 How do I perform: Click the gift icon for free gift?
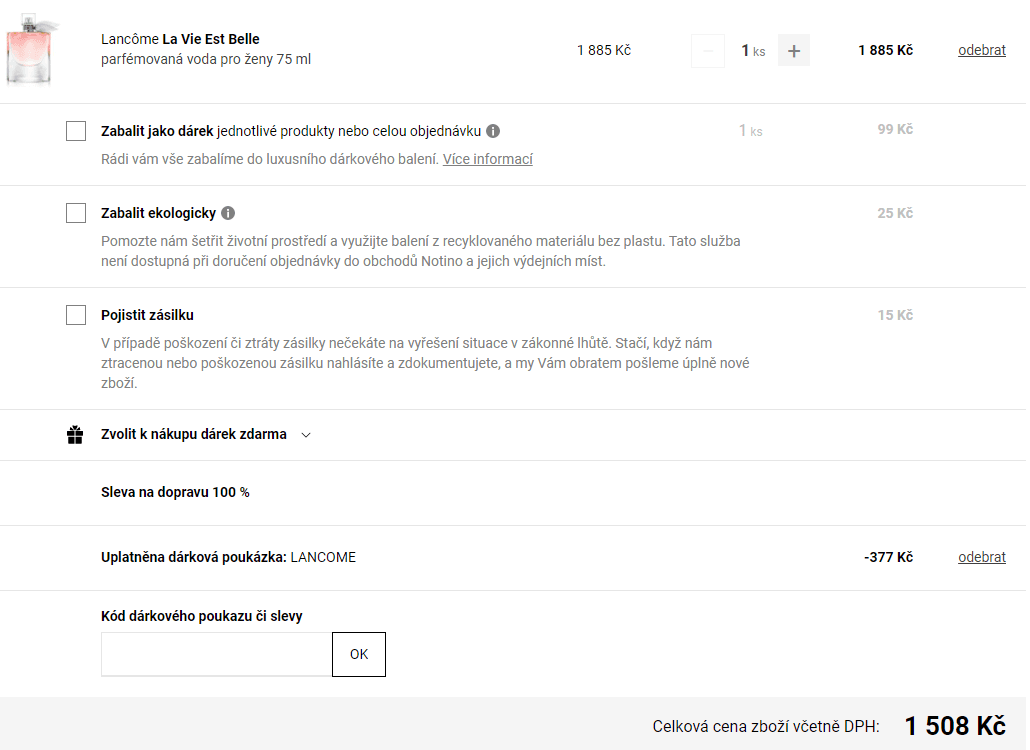tap(75, 435)
